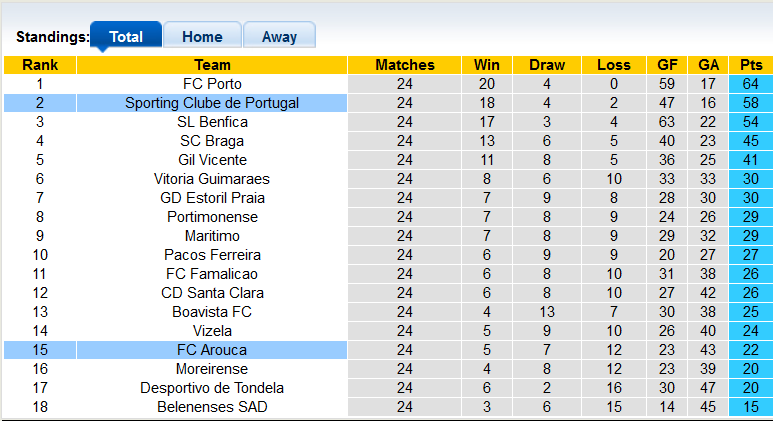Viewport: 773px width, 421px height.
Task: Open the Portimonense team link
Action: point(212,217)
